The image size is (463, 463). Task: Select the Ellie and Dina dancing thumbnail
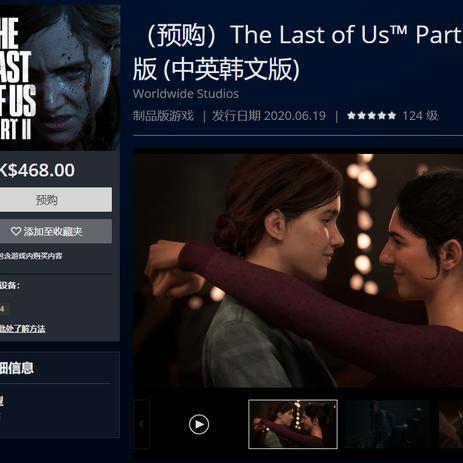pos(293,424)
